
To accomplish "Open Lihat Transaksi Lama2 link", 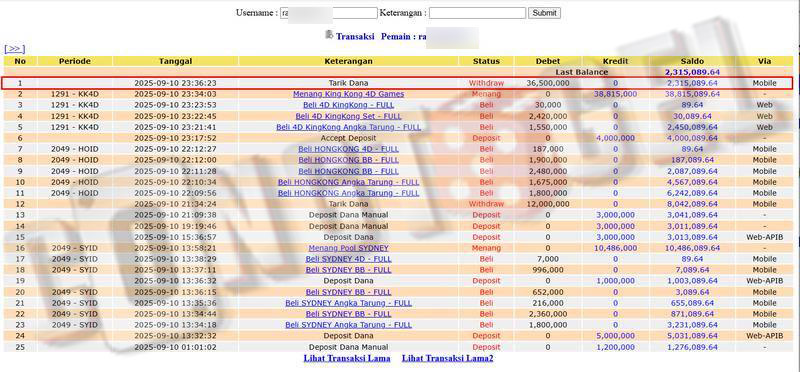I will (x=447, y=358).
